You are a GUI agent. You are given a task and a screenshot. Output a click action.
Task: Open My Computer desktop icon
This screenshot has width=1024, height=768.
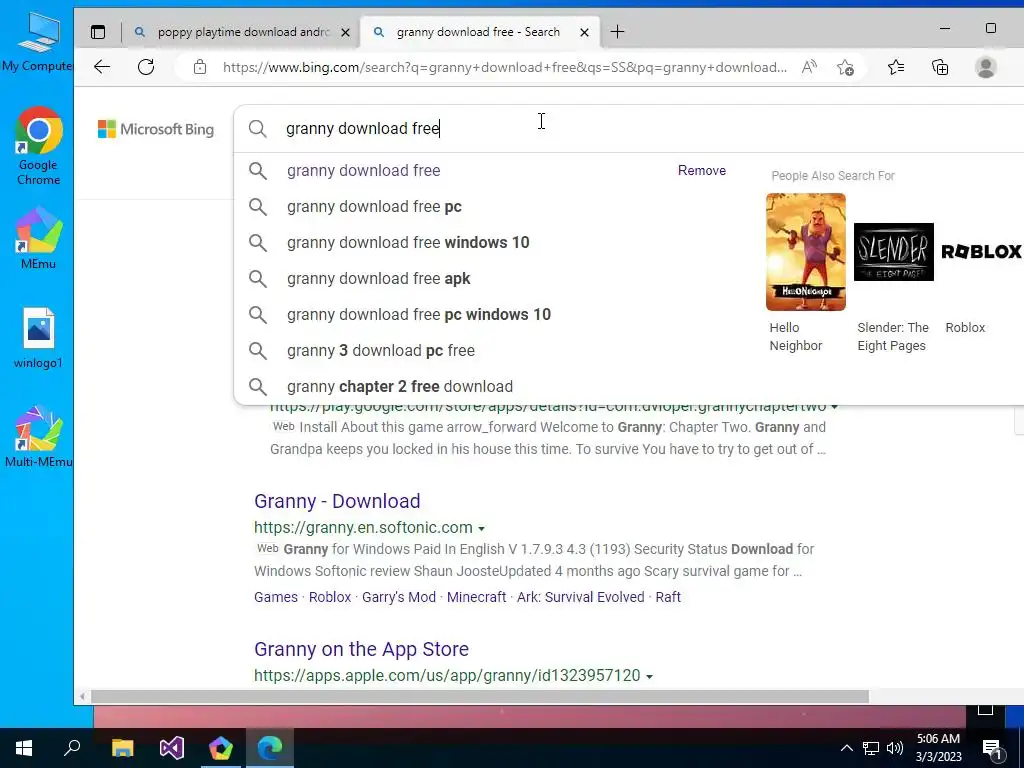pos(38,42)
